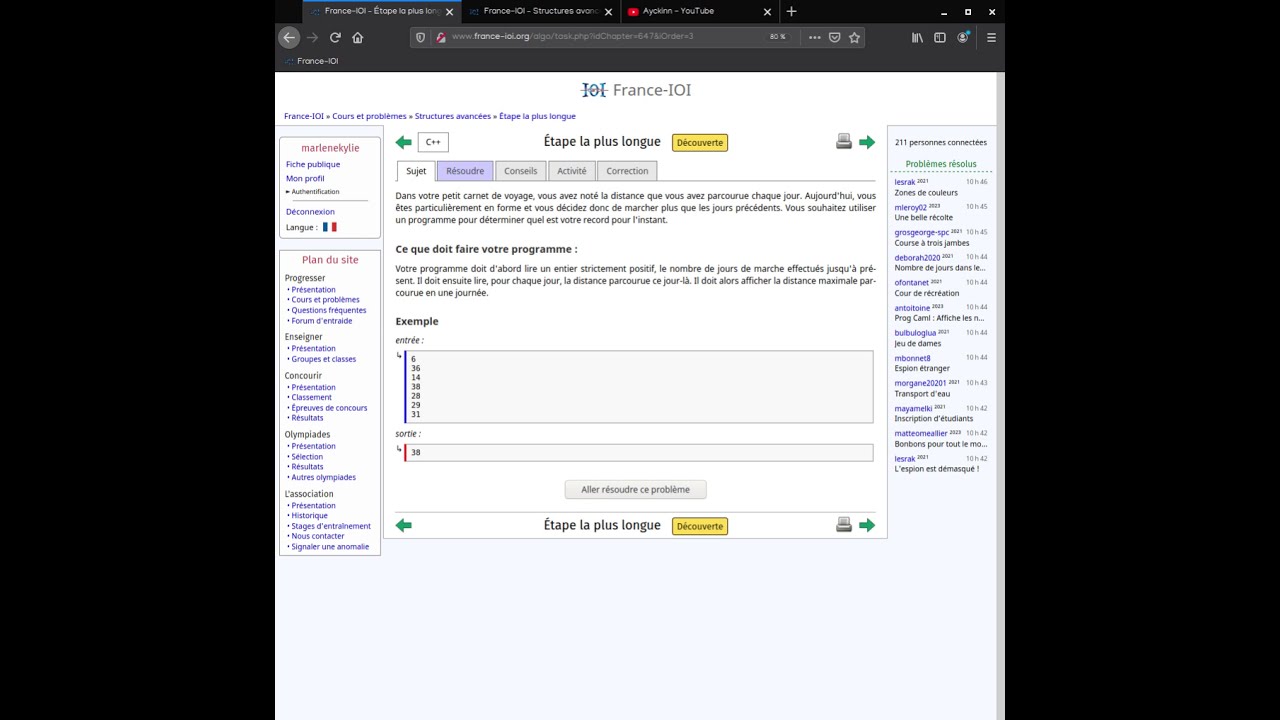Toggle the sidebar view icon
This screenshot has width=1280, height=720.
(940, 37)
